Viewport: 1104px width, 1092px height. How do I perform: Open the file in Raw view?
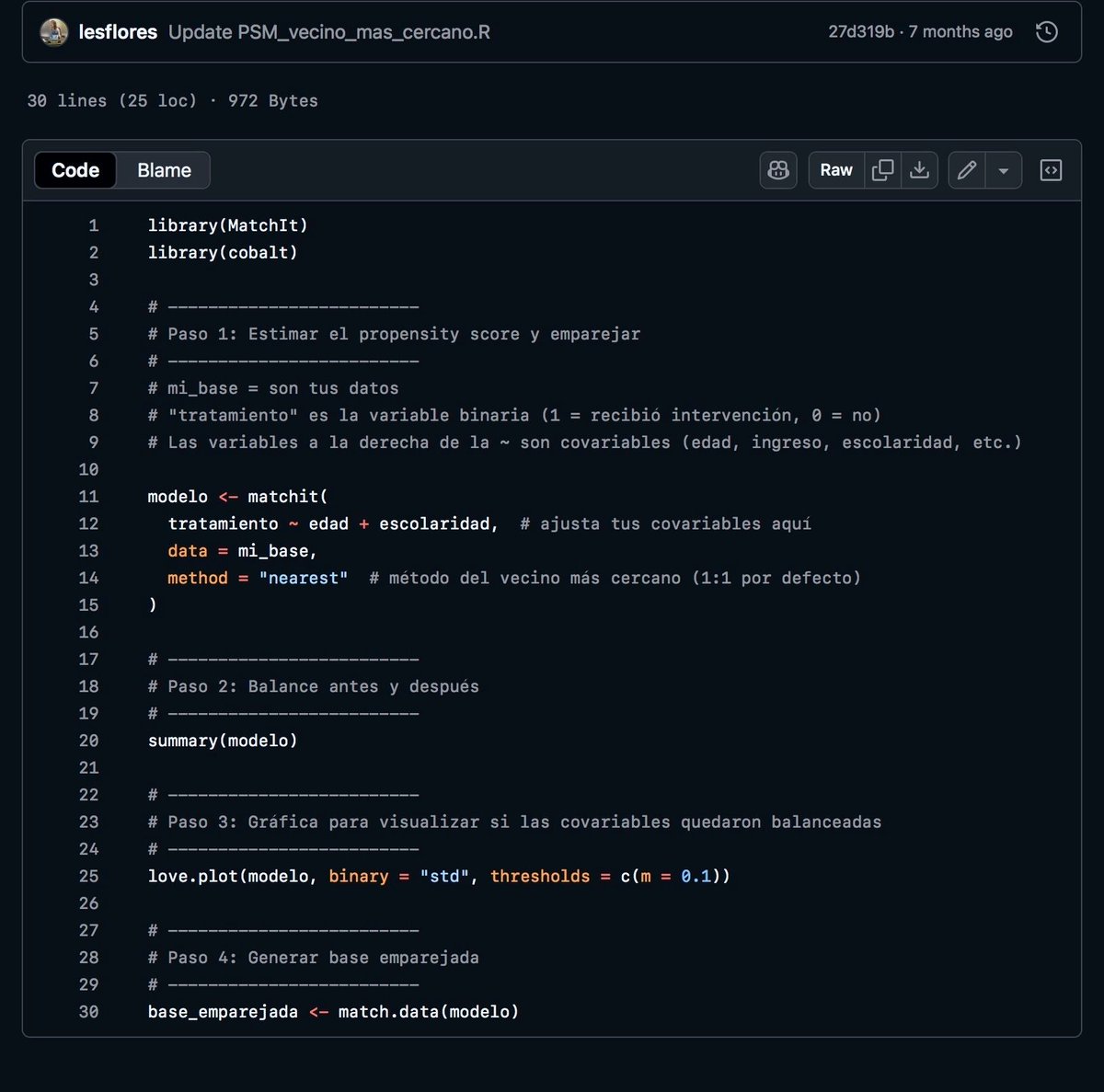click(x=835, y=170)
